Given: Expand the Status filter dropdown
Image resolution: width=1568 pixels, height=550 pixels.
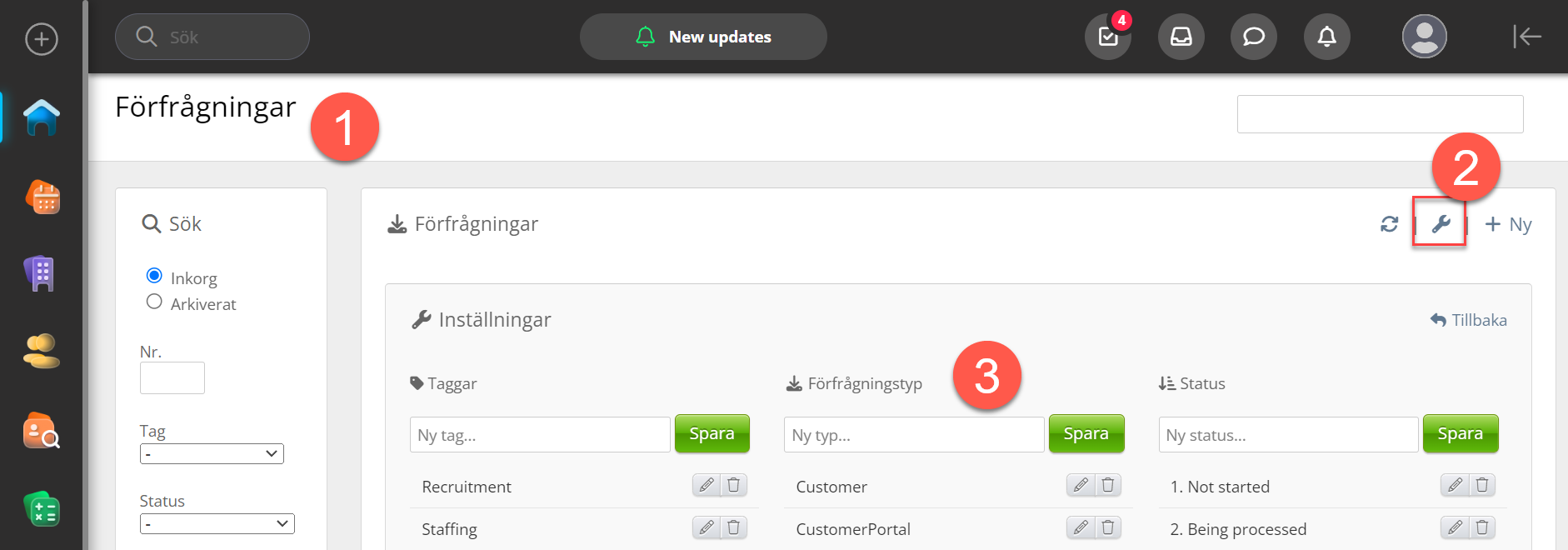Looking at the screenshot, I should tap(217, 523).
